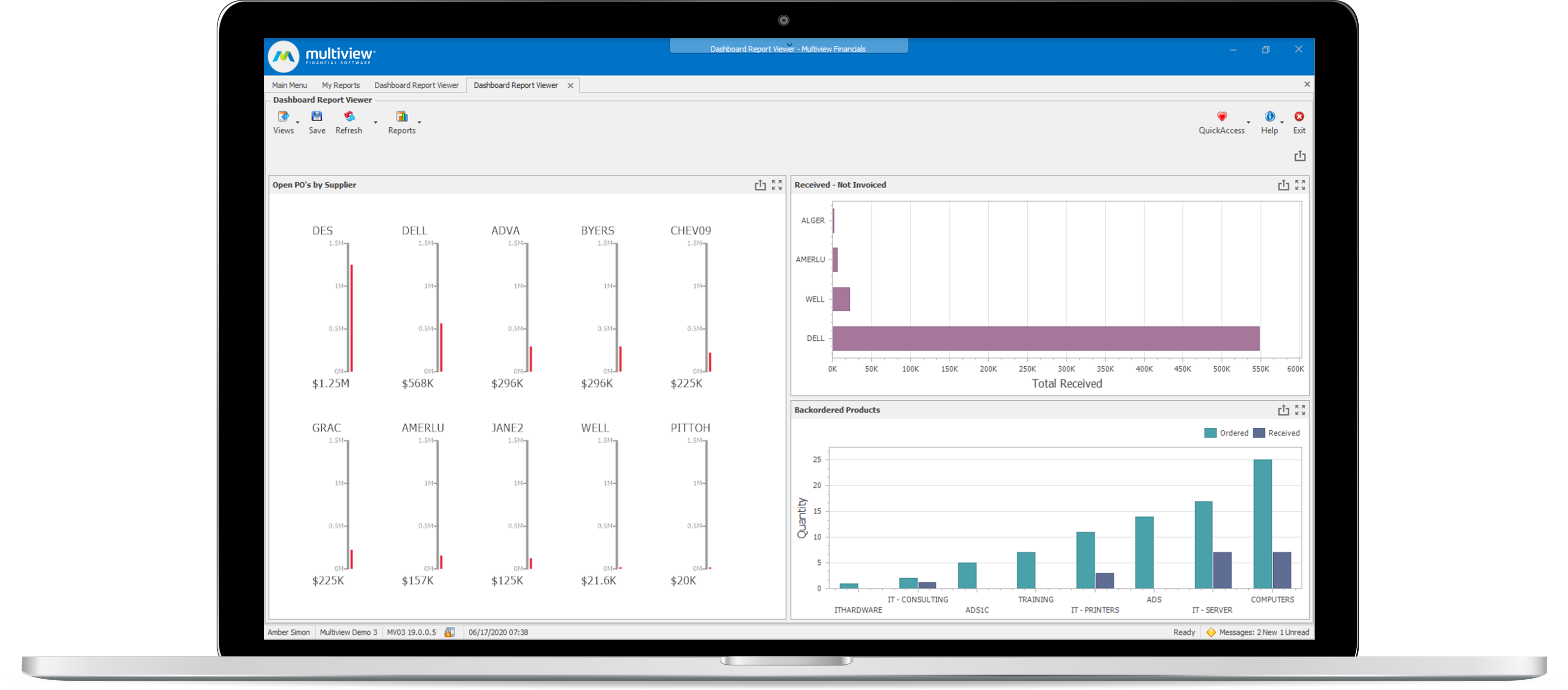Image resolution: width=1568 pixels, height=690 pixels.
Task: Switch to the Main Menu tab
Action: (x=289, y=85)
